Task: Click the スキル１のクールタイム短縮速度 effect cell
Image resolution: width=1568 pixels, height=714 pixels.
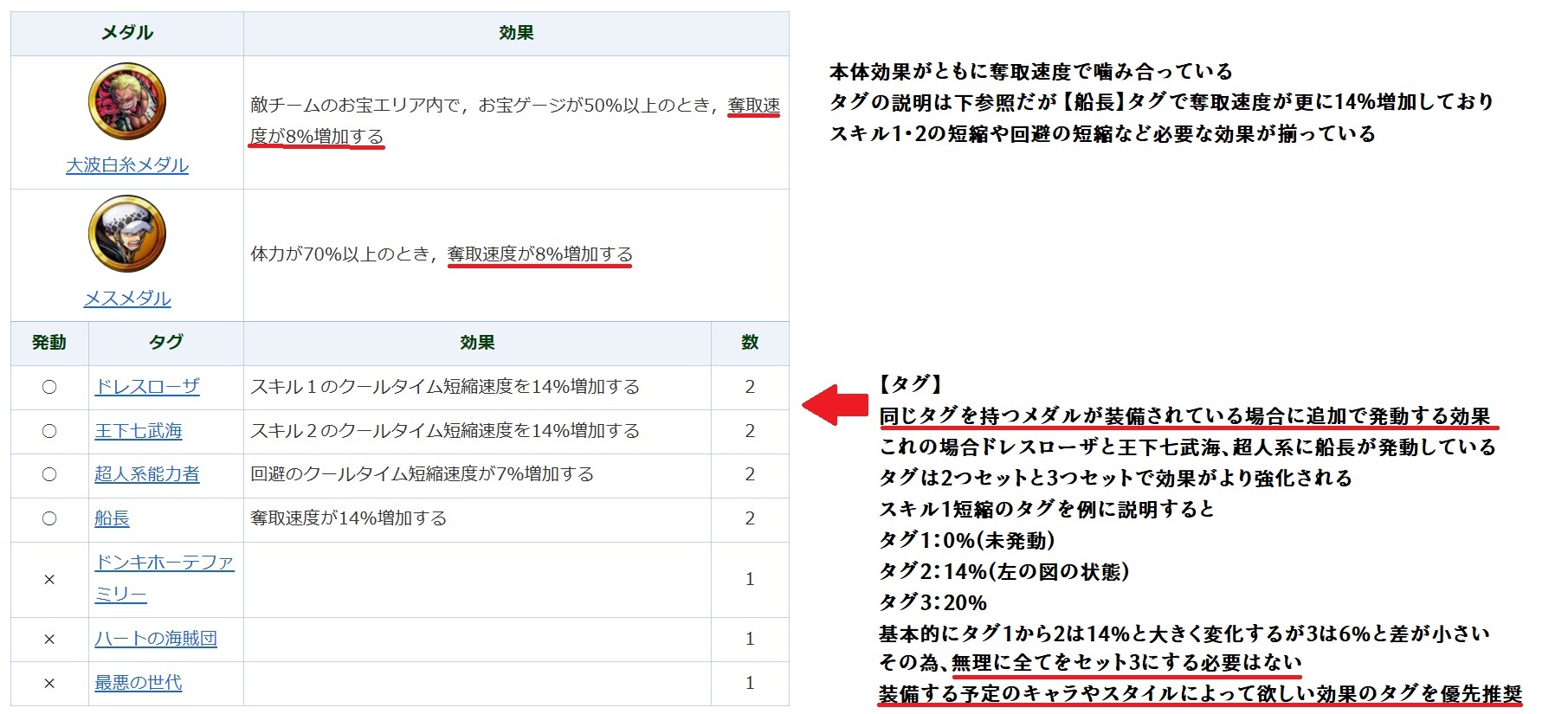Action: pyautogui.click(x=477, y=387)
